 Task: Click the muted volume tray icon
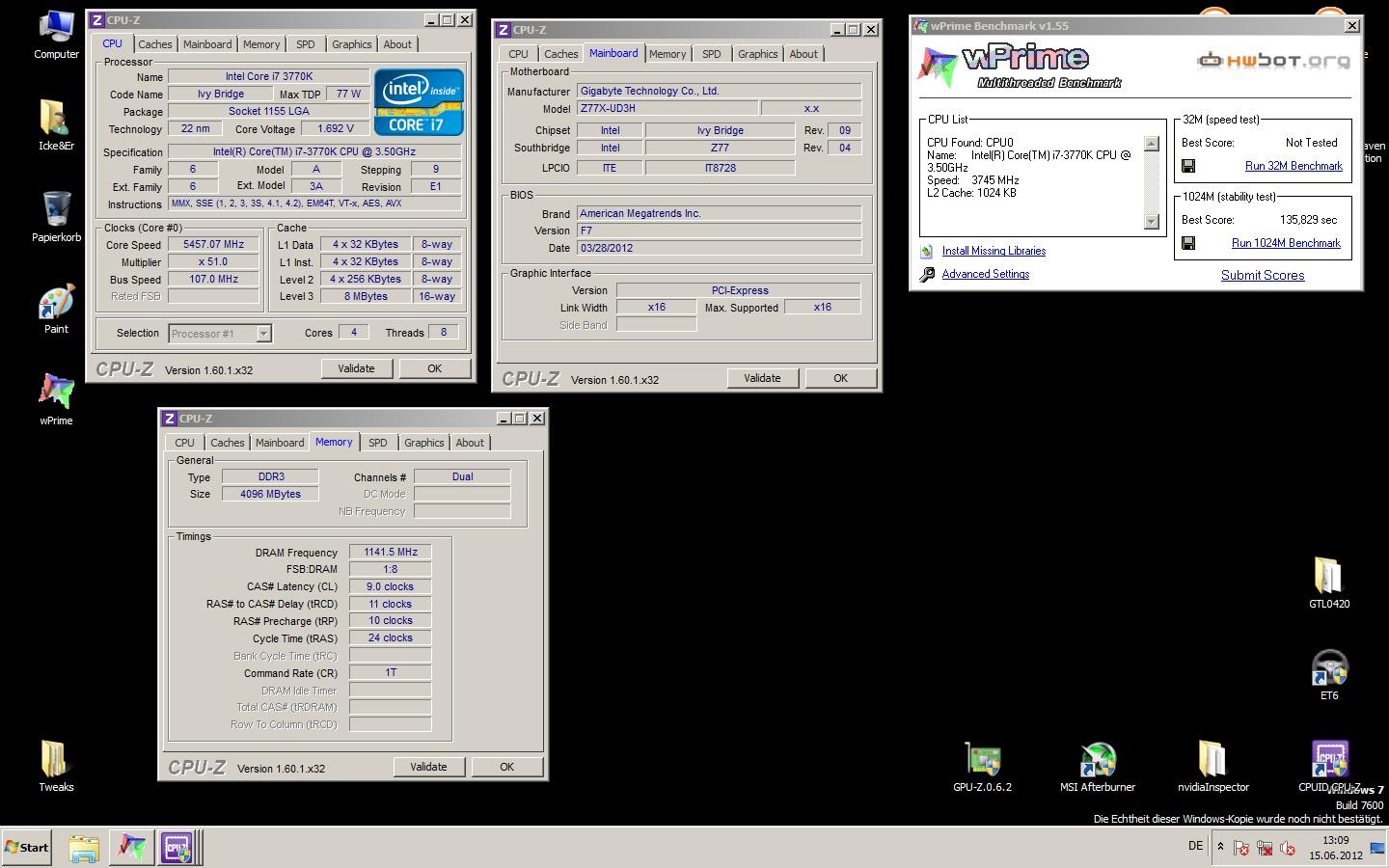click(x=1287, y=848)
